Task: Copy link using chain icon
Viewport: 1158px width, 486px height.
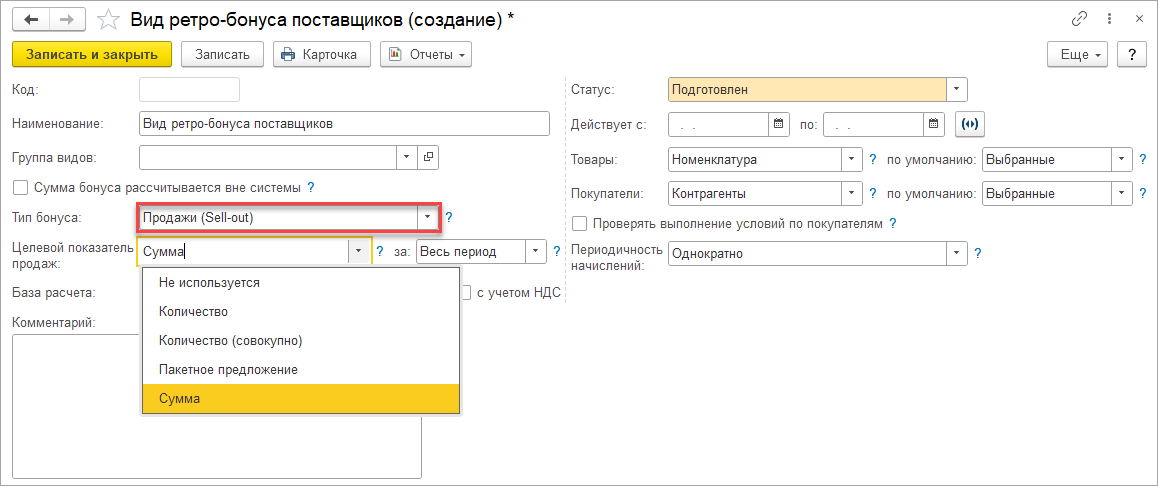Action: 1079,19
